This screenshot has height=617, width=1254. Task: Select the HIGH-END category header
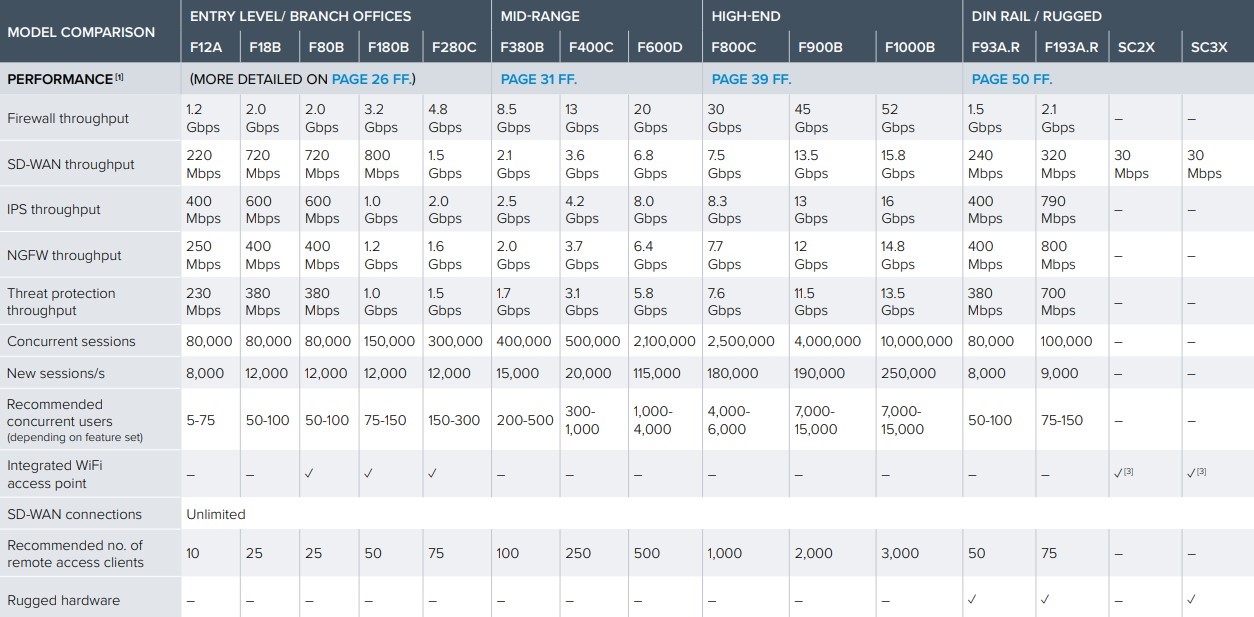tap(746, 16)
